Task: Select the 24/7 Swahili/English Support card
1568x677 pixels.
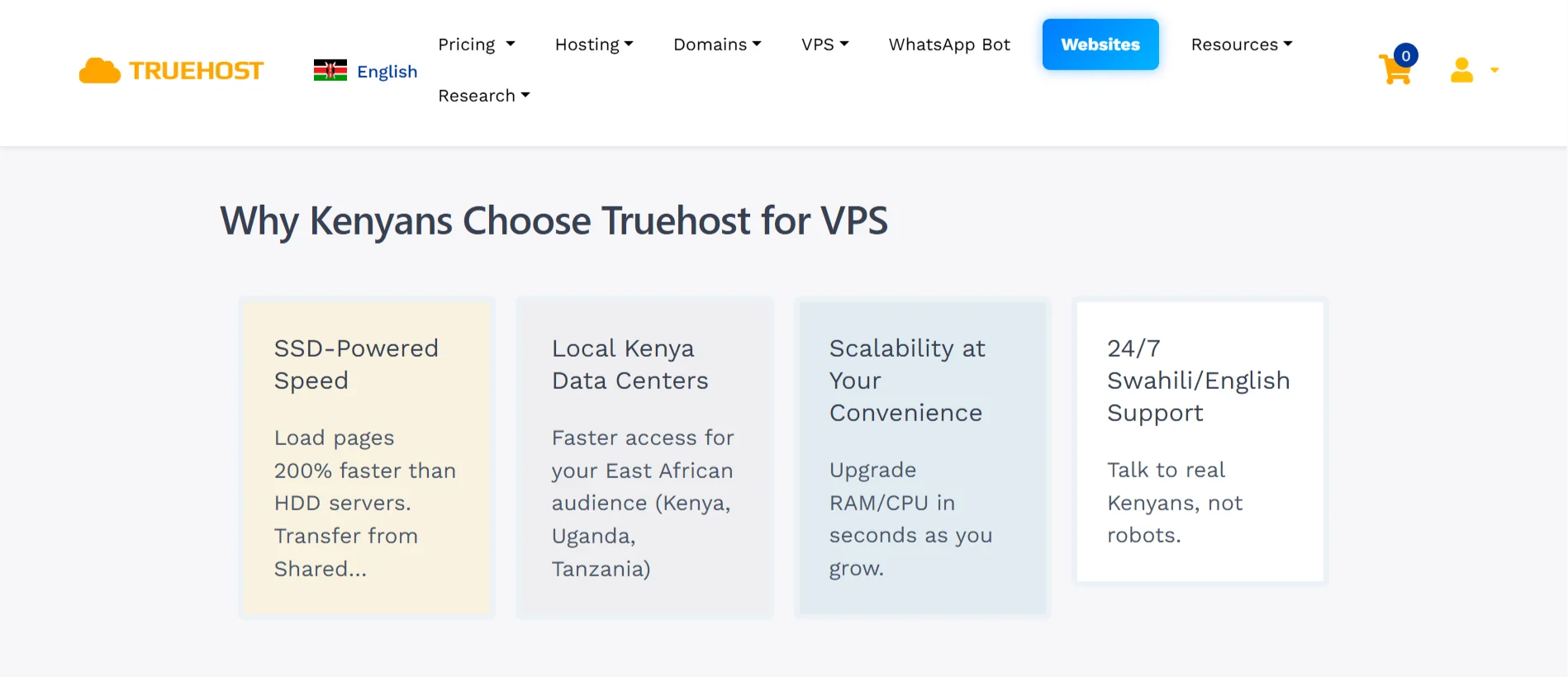Action: 1200,442
